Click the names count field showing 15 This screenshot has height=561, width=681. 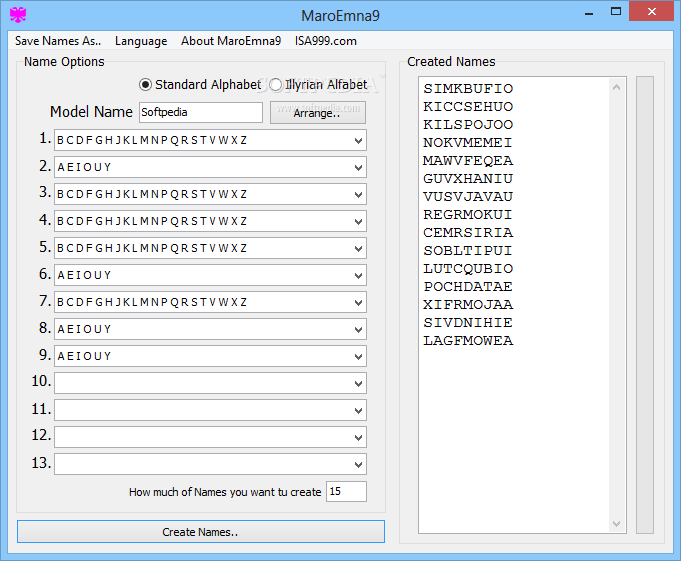tap(346, 492)
